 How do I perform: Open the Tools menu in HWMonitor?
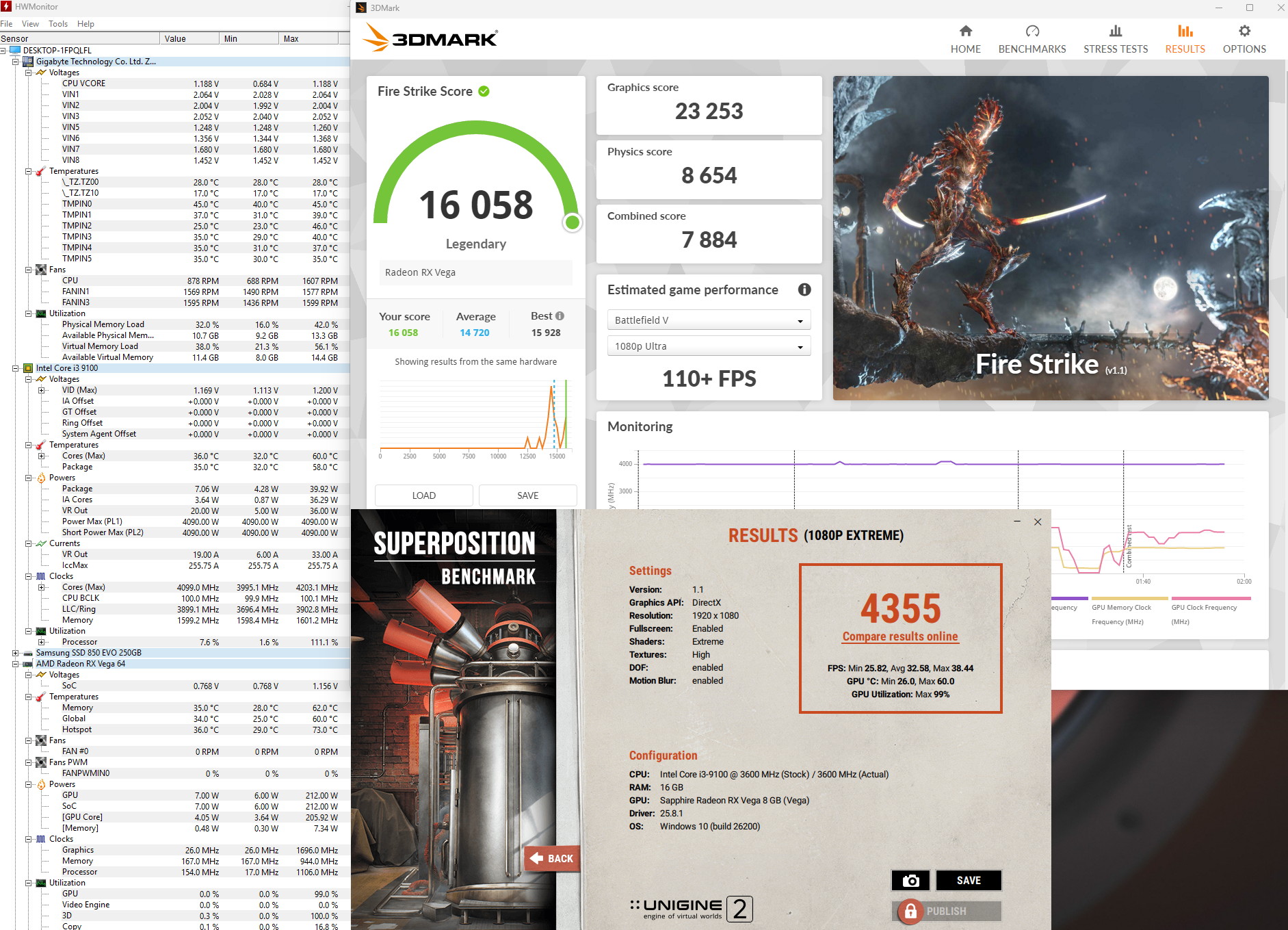coord(58,24)
